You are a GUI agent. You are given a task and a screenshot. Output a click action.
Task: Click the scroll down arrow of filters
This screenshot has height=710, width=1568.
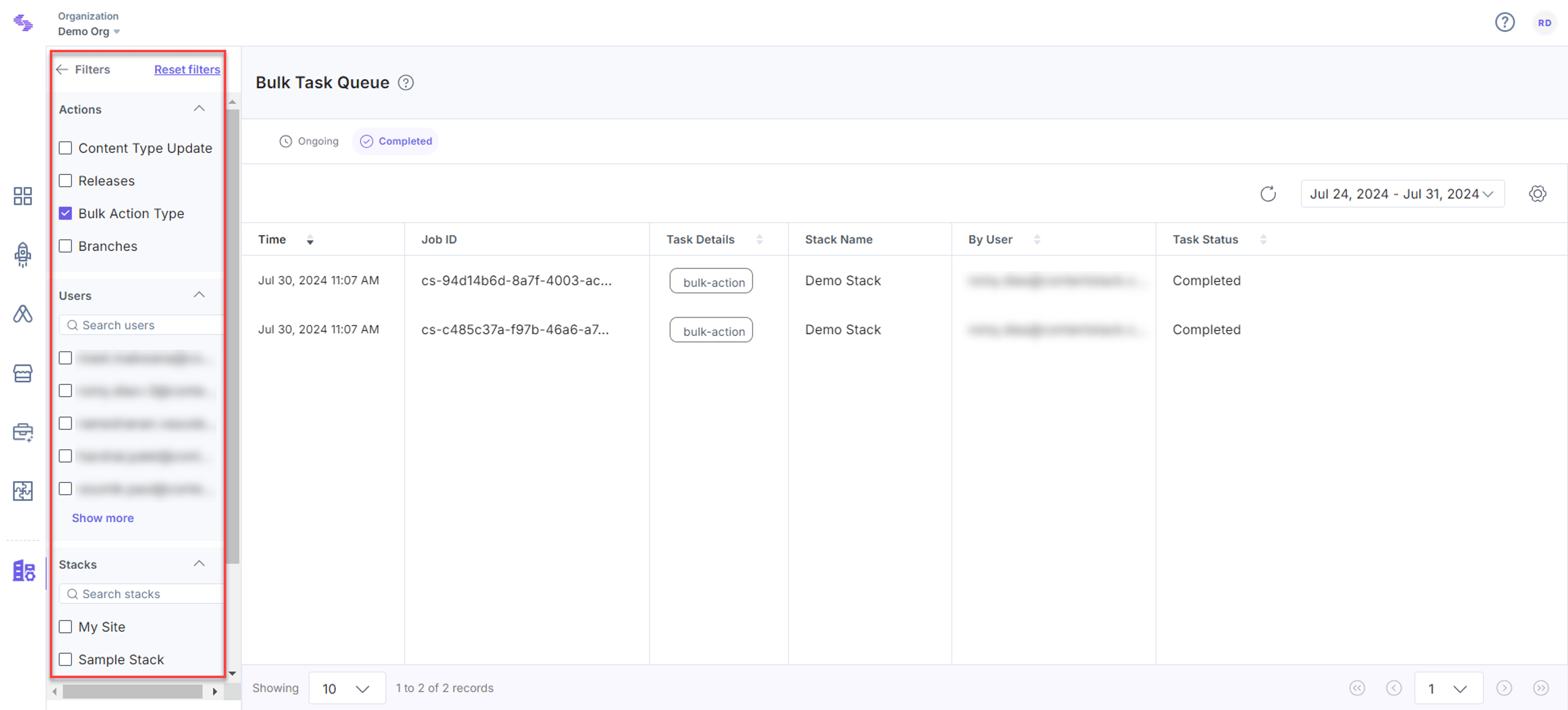pyautogui.click(x=232, y=674)
